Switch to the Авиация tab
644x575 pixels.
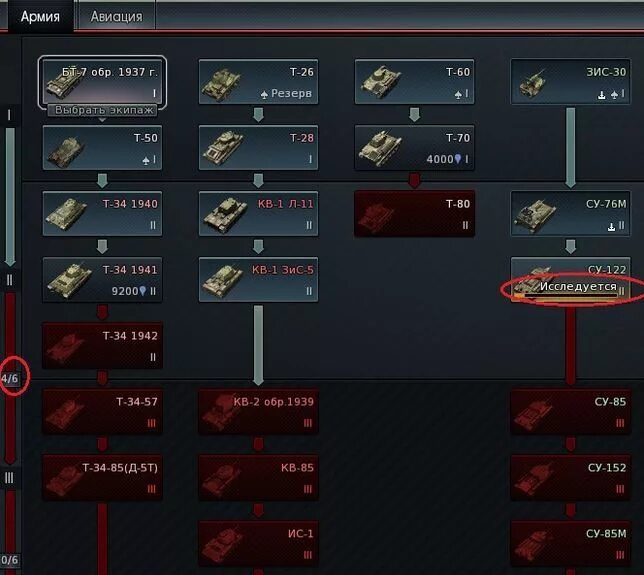(x=117, y=16)
